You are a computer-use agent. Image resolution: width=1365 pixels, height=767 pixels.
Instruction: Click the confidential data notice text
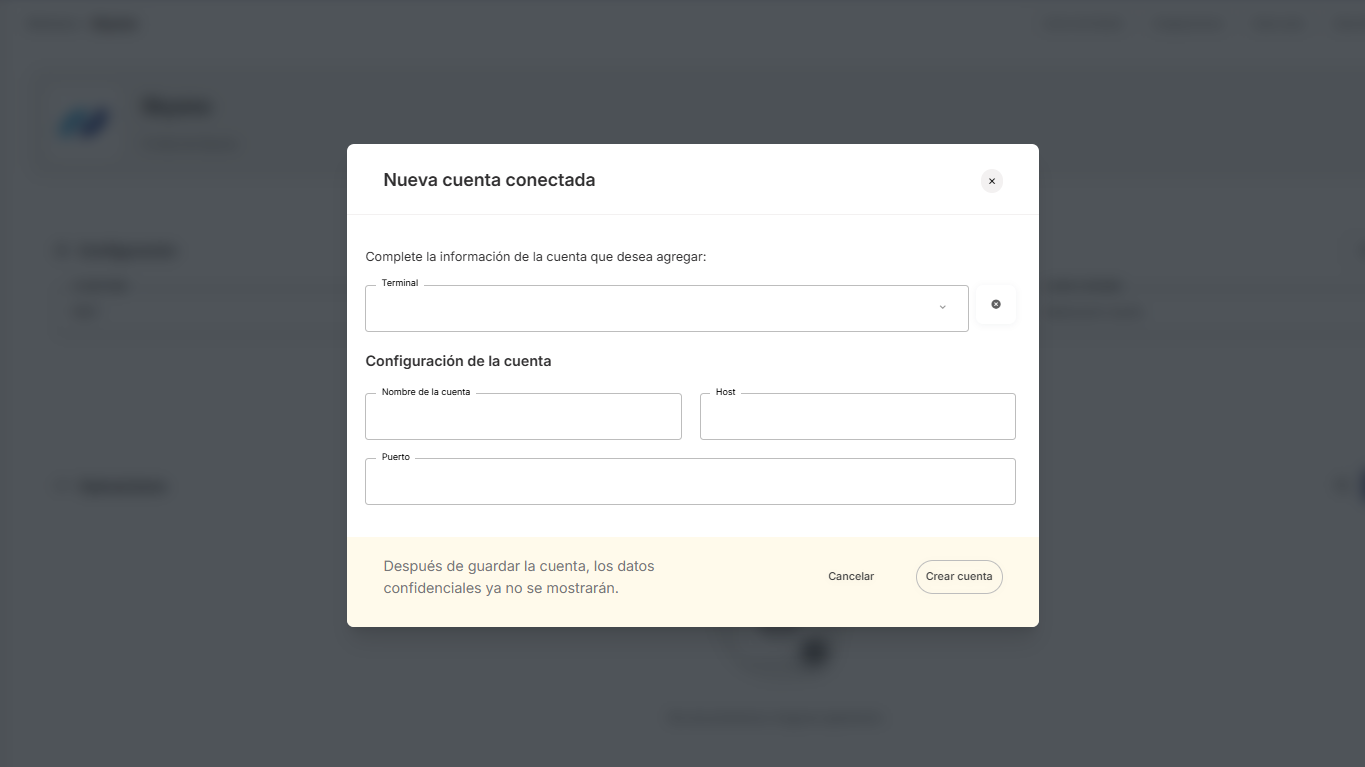tap(518, 577)
